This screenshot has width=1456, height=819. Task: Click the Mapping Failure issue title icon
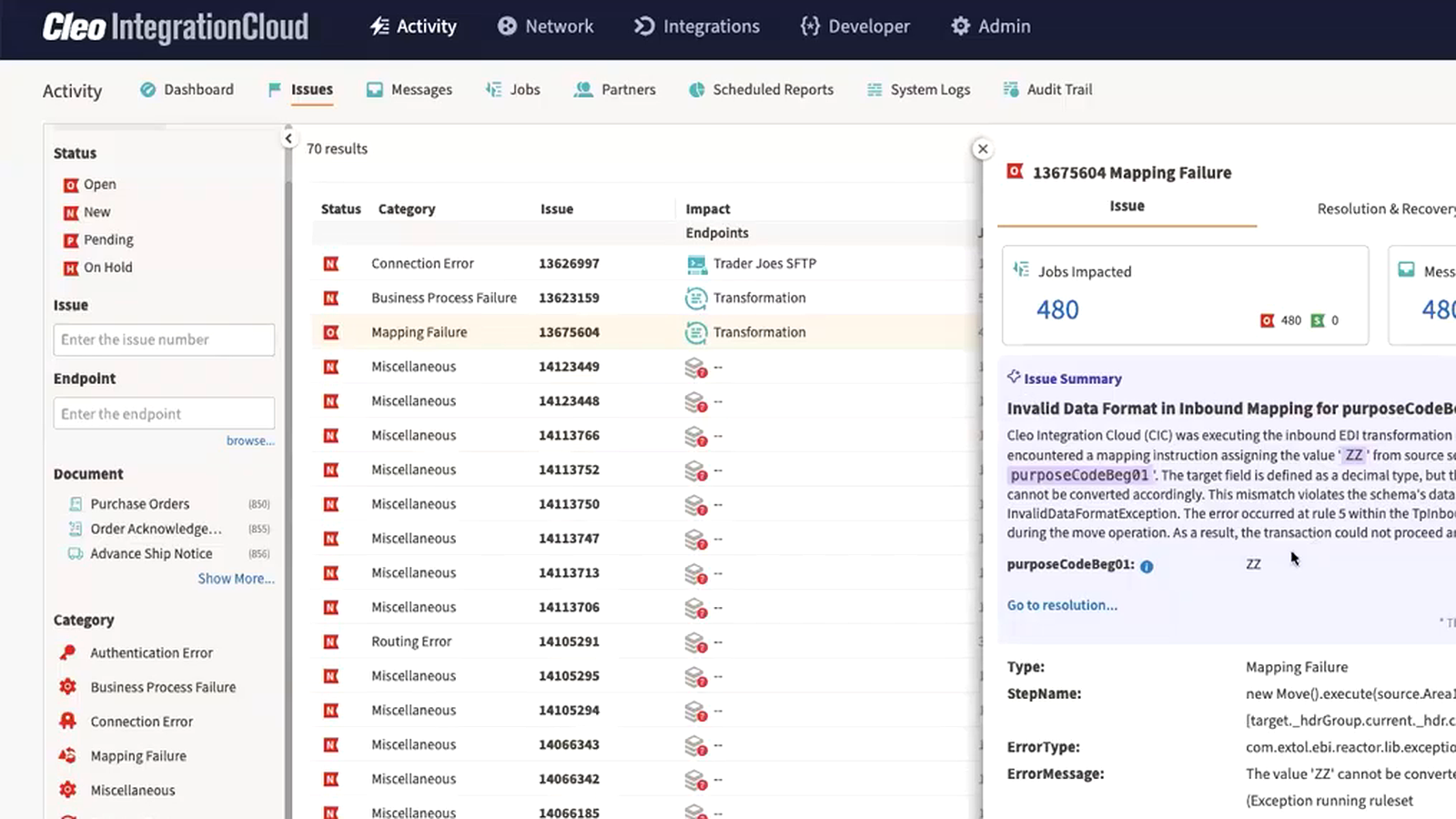click(x=1016, y=171)
